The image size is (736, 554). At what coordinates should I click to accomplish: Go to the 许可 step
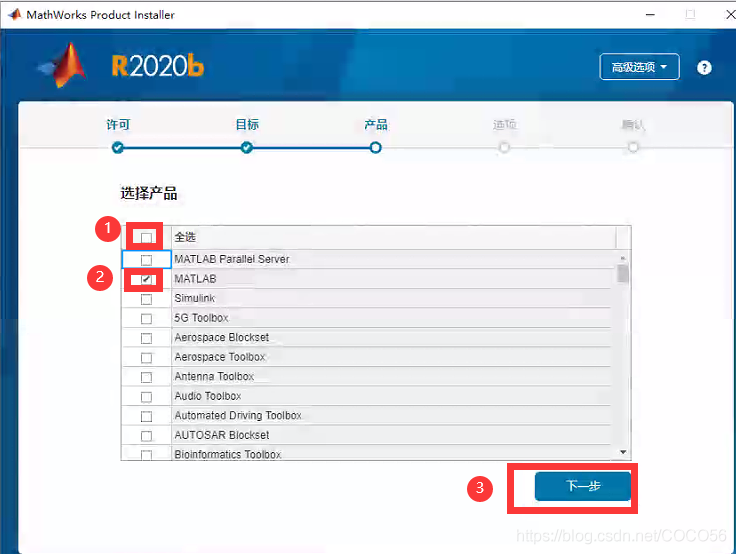tap(118, 124)
